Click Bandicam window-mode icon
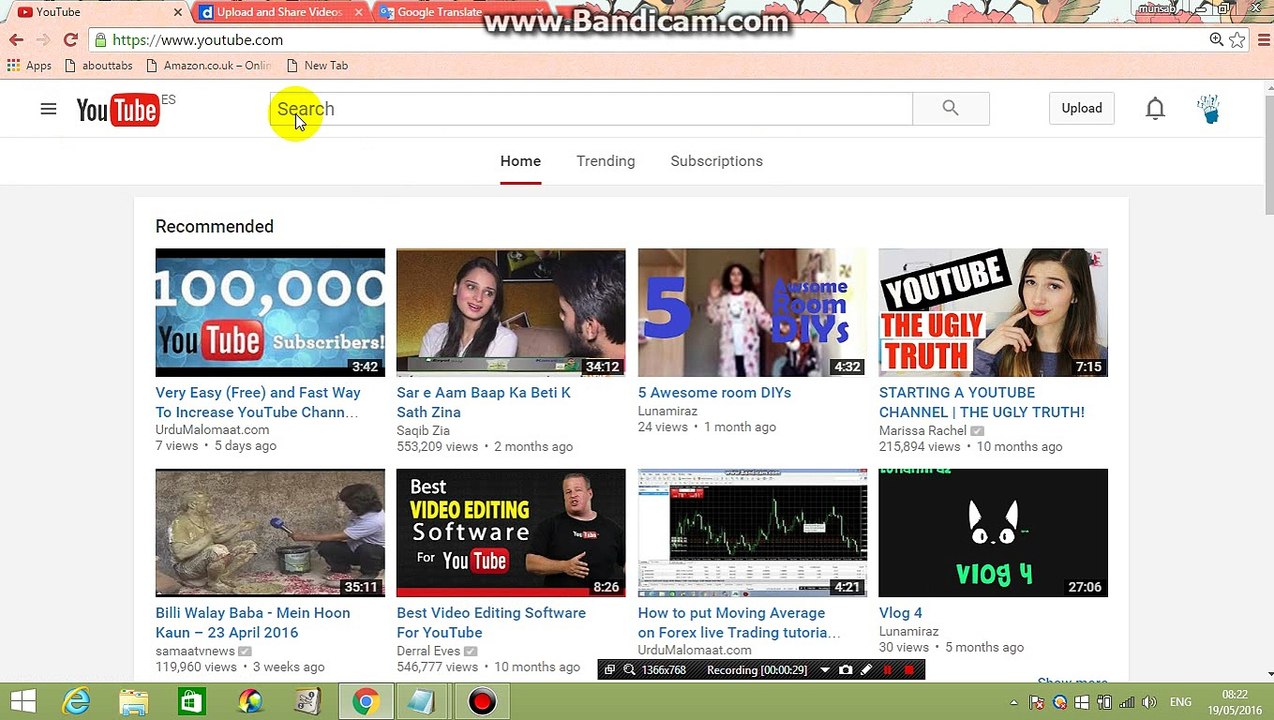 [609, 670]
